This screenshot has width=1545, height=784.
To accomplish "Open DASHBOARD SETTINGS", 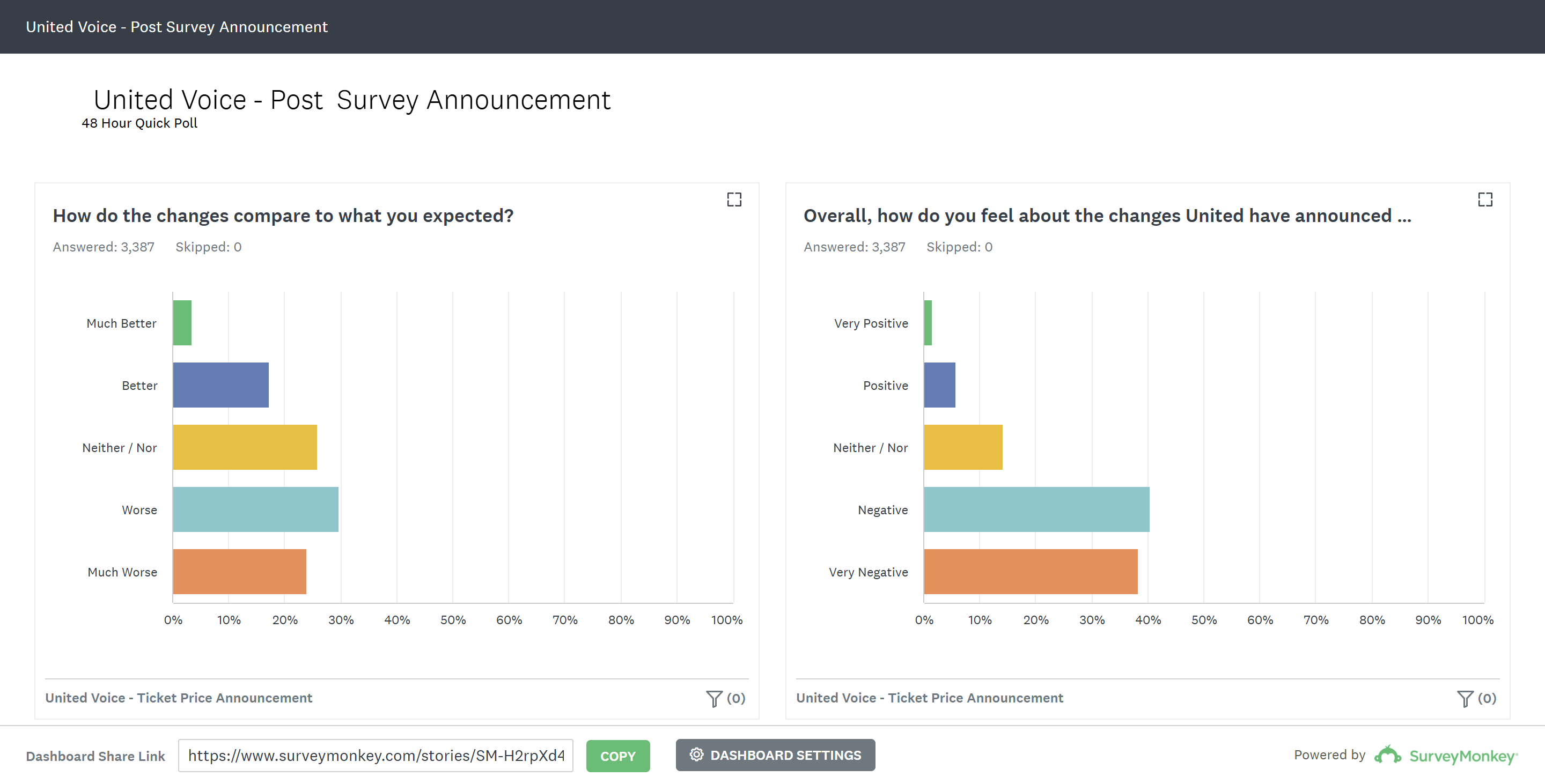I will [775, 755].
